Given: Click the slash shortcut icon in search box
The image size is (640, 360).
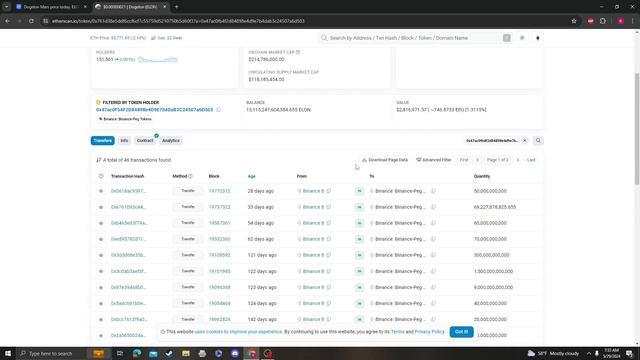Looking at the screenshot, I should (507, 38).
